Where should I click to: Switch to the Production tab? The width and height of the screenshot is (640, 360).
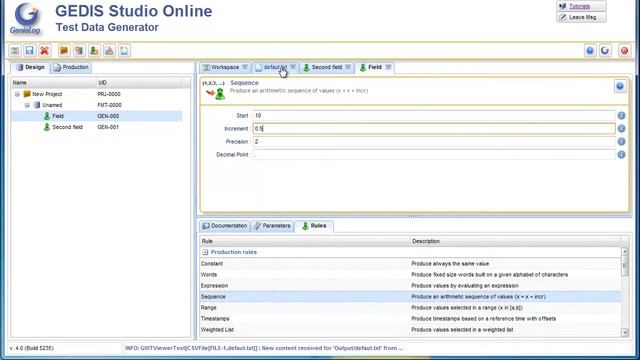pyautogui.click(x=71, y=67)
